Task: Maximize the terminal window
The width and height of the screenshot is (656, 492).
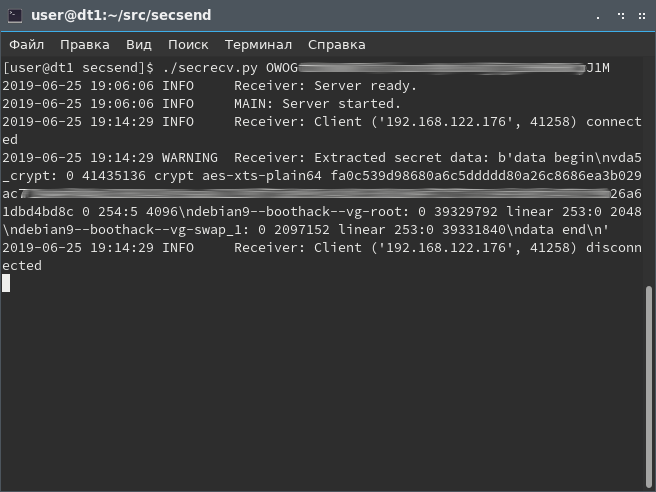Action: tap(619, 16)
